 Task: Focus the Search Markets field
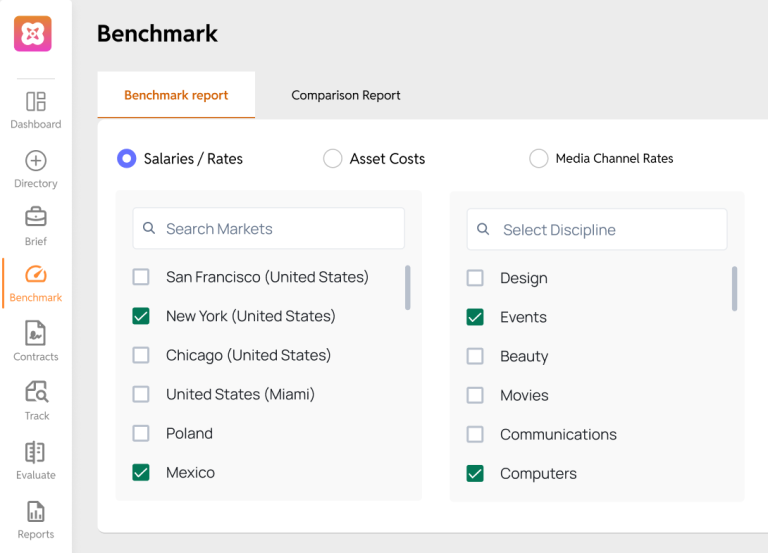[x=268, y=228]
